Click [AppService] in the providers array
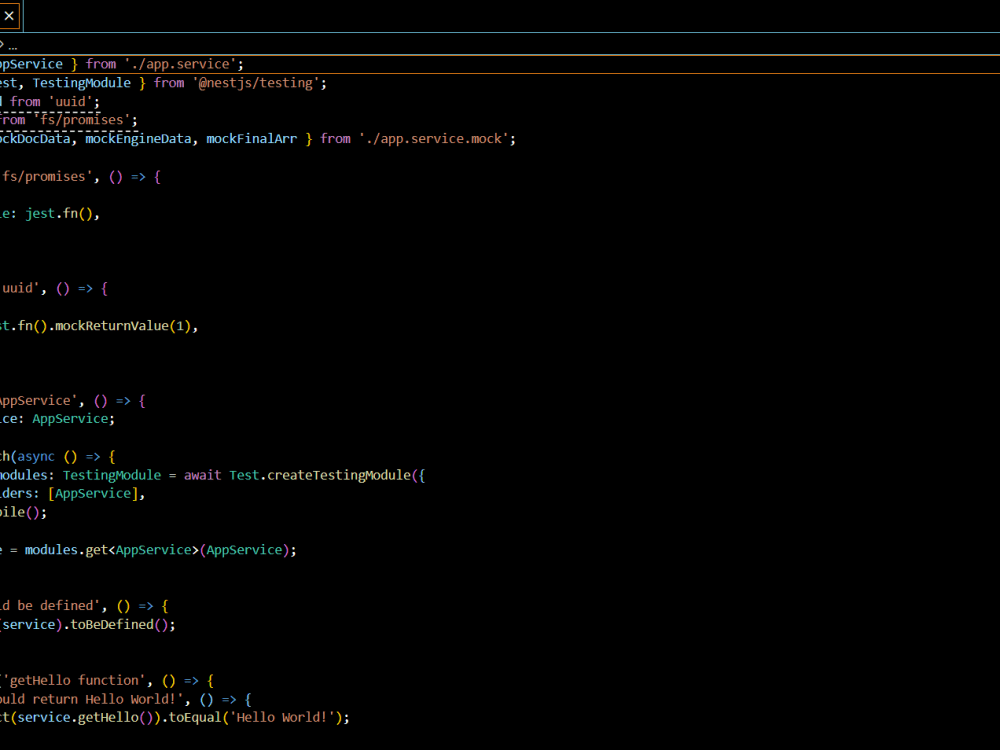The image size is (1000, 750). (93, 494)
